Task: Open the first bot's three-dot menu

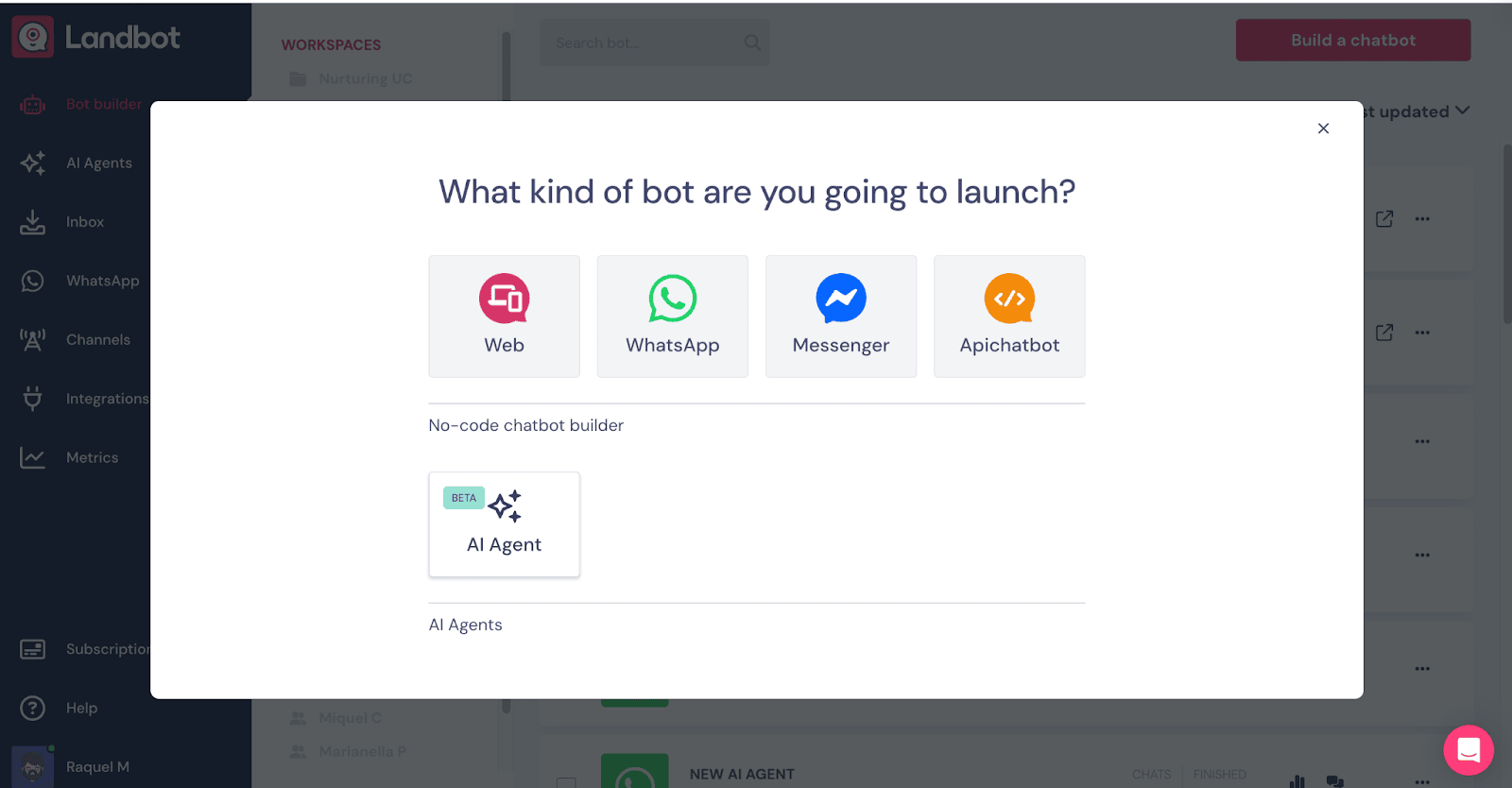Action: 1421,219
